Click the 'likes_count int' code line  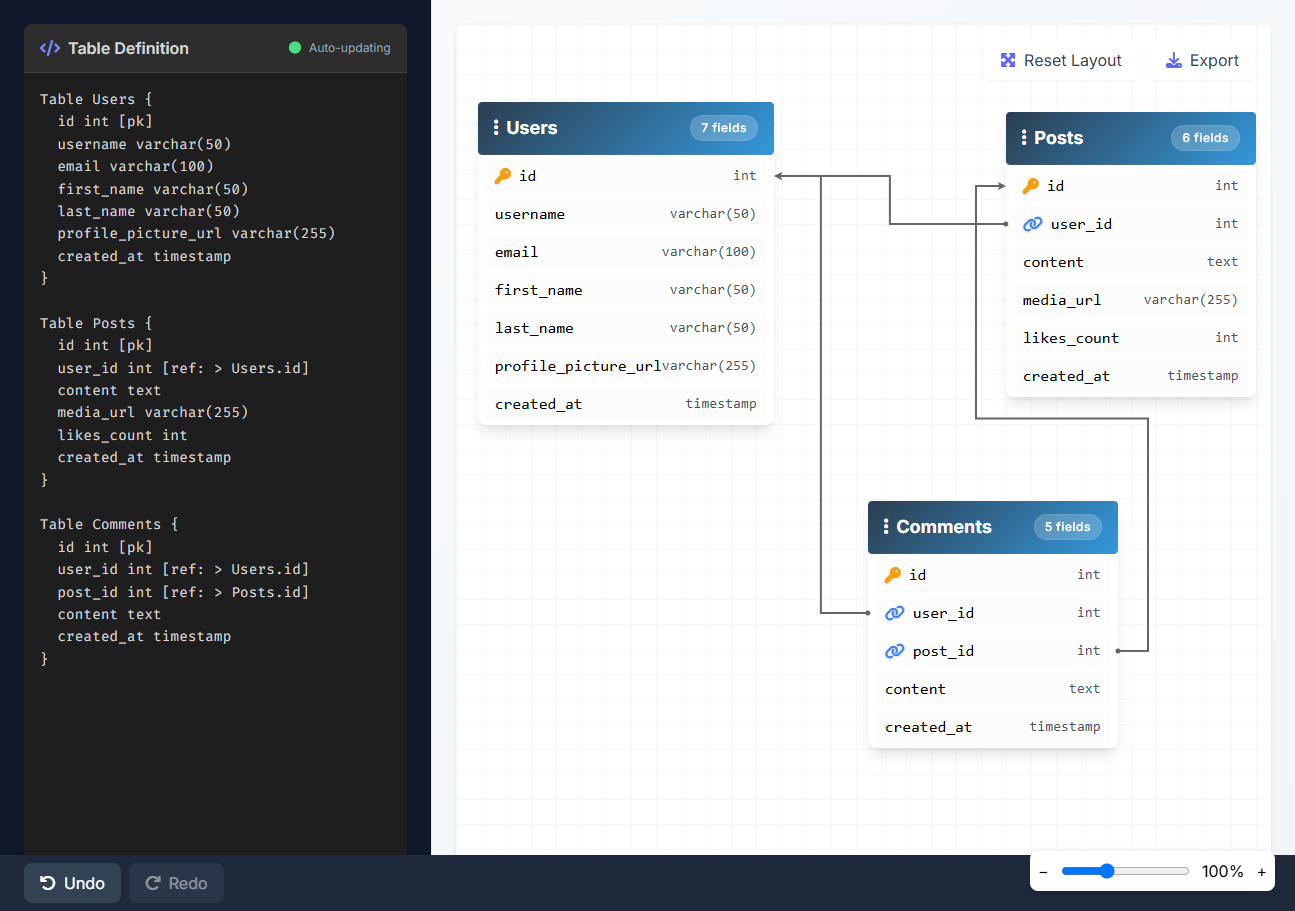(123, 435)
